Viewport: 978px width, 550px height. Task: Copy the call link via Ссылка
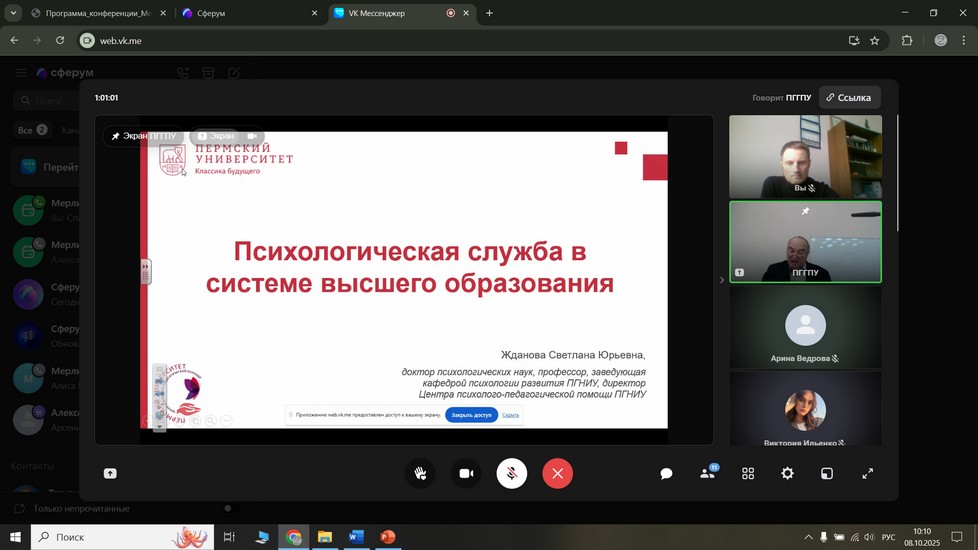coord(849,98)
